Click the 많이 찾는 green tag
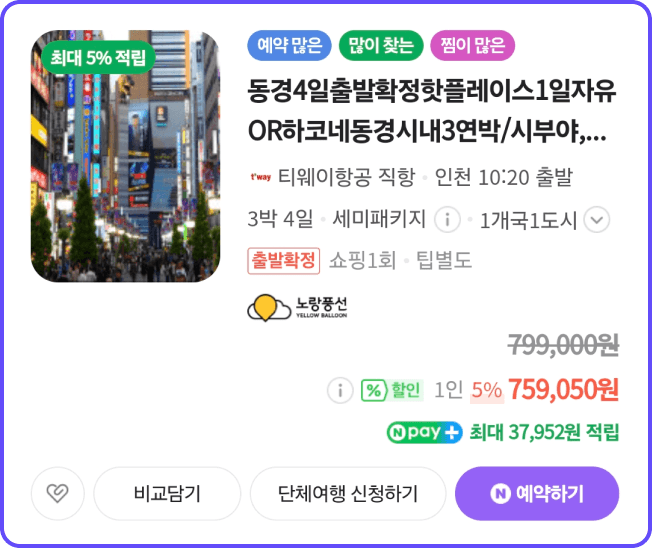 pos(381,45)
